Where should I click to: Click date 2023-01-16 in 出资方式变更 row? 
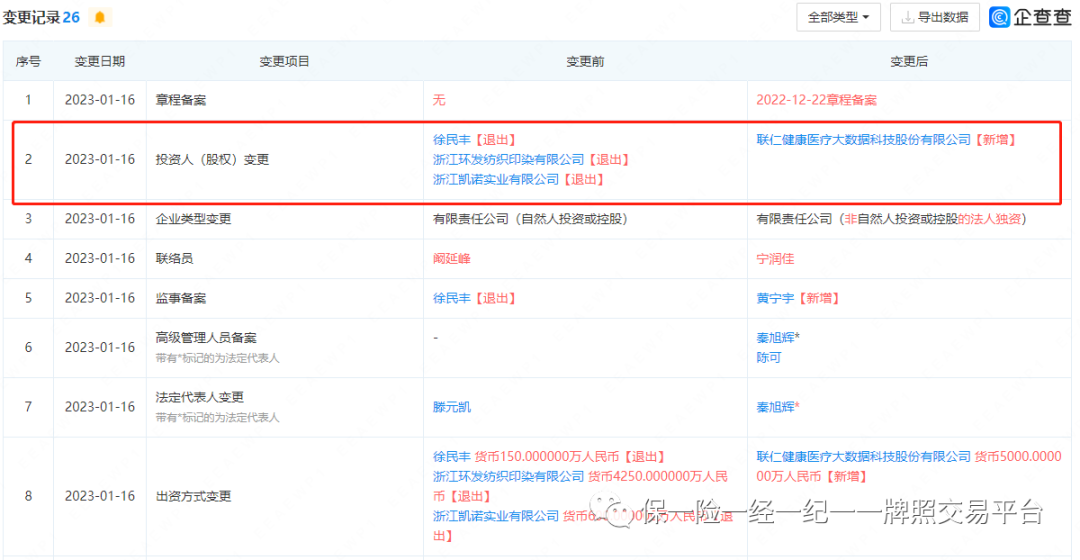click(100, 497)
